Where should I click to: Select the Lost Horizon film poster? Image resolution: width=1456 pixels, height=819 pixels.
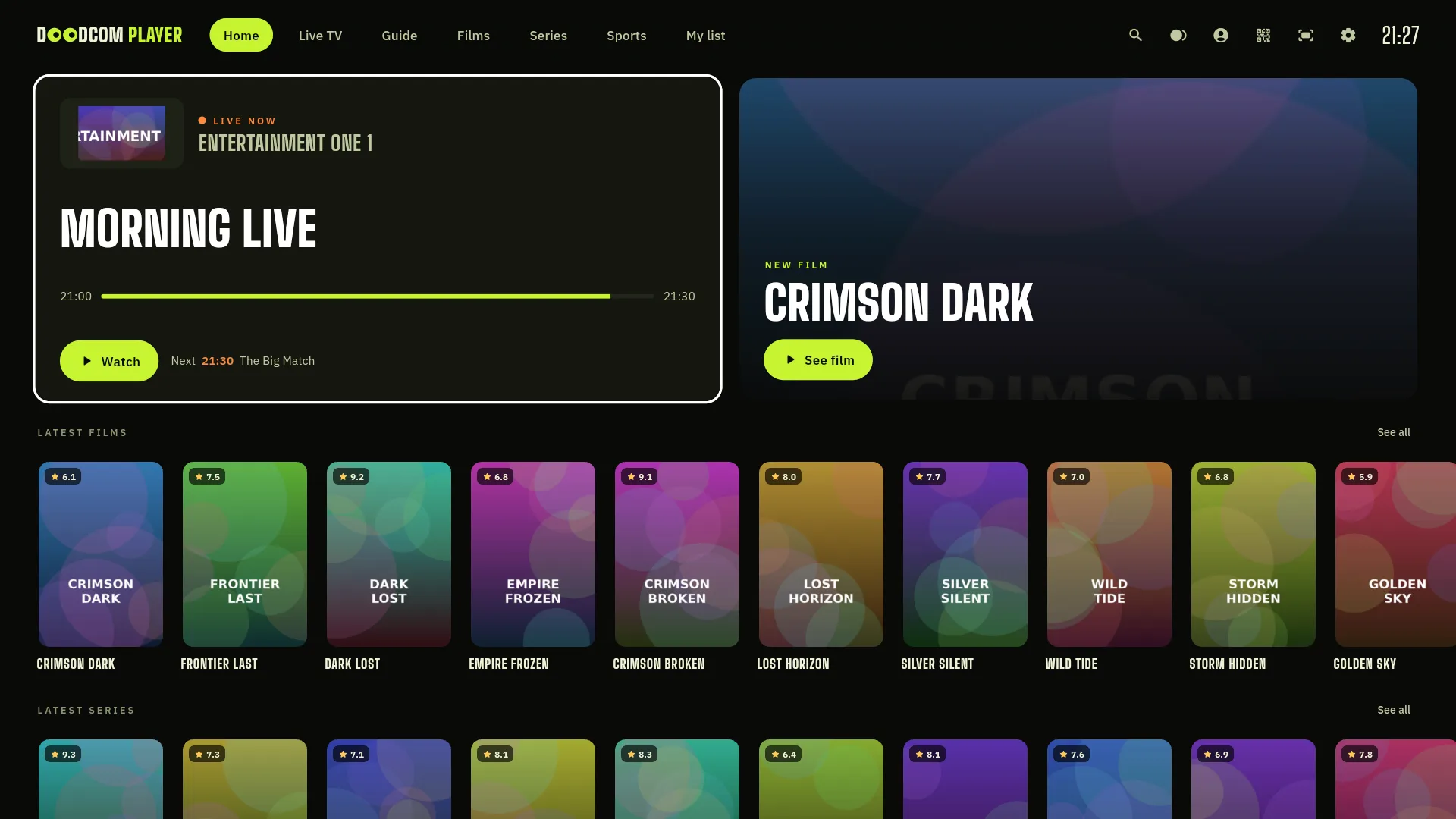pyautogui.click(x=821, y=554)
